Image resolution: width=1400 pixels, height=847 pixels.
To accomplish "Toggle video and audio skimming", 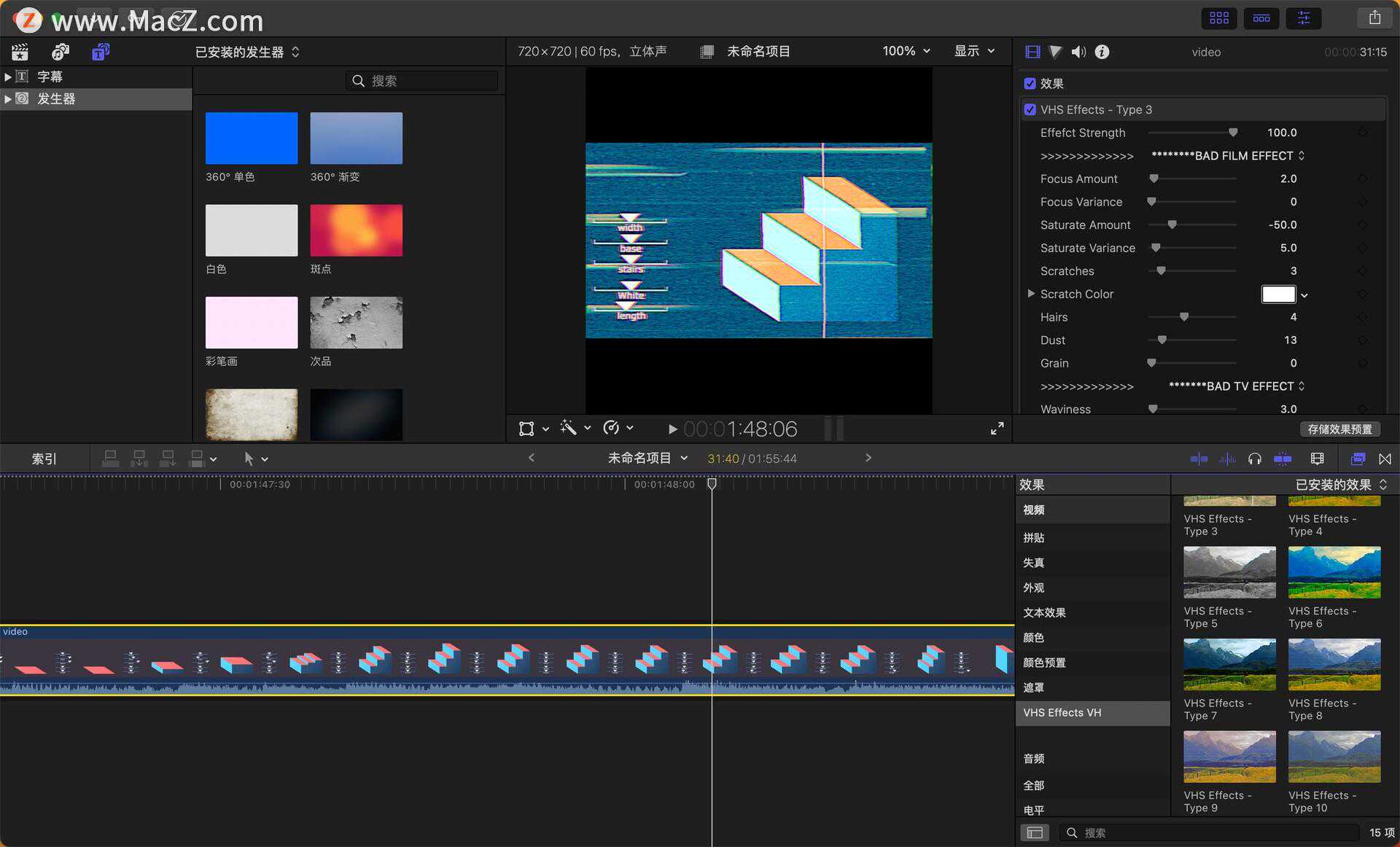I will 1199,458.
